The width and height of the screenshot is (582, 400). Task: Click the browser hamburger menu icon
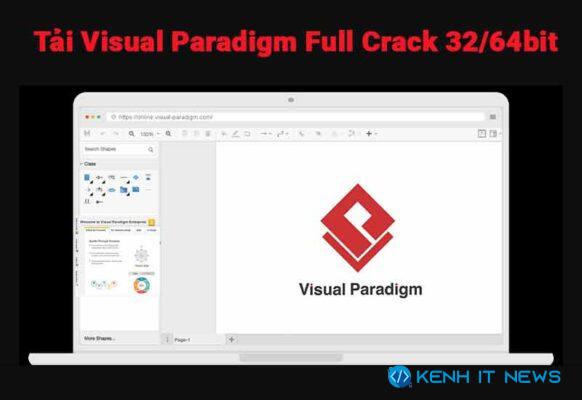[x=493, y=117]
